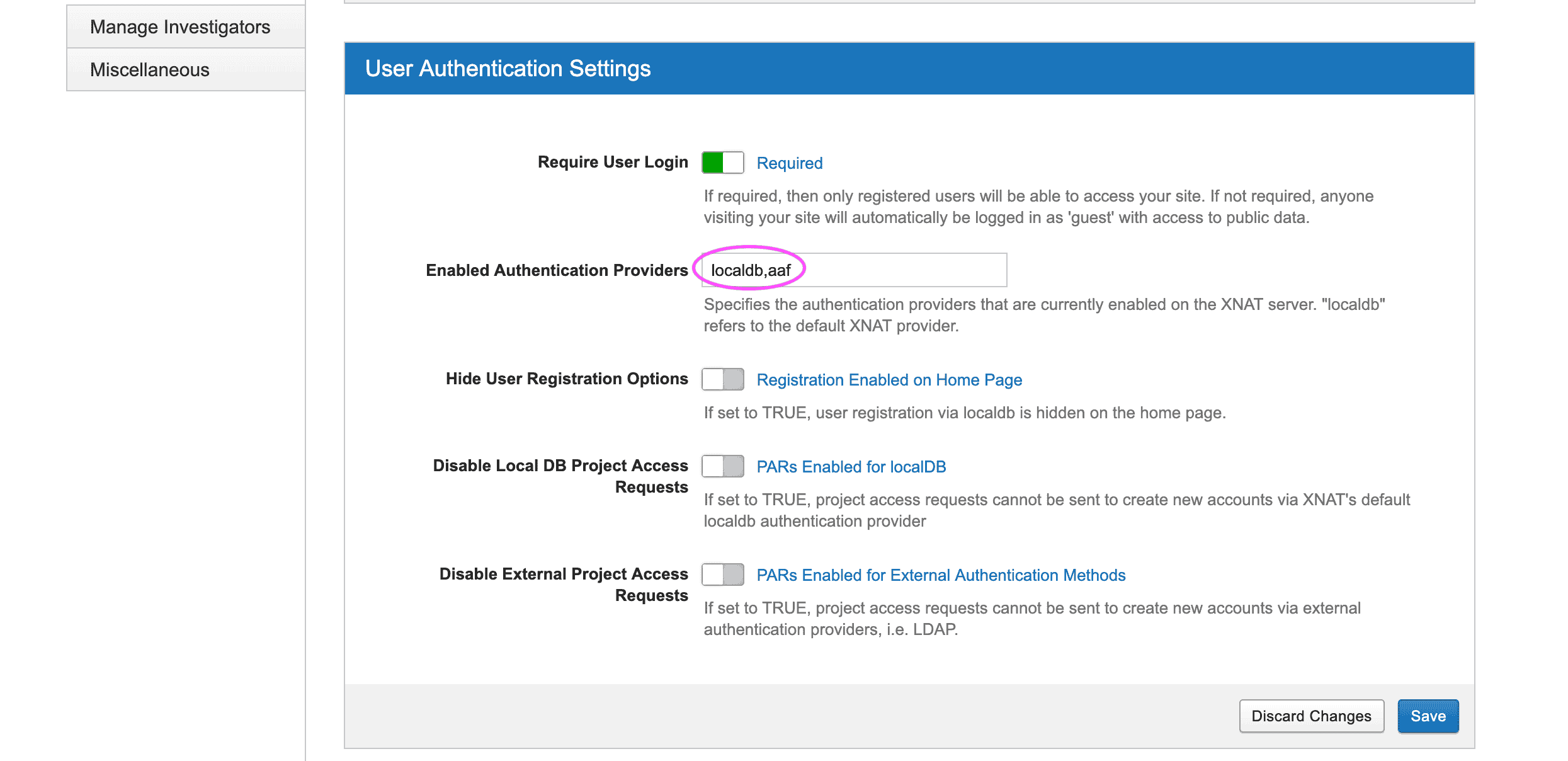
Task: Click 'Registration Enabled on Home Page' label
Action: point(889,380)
